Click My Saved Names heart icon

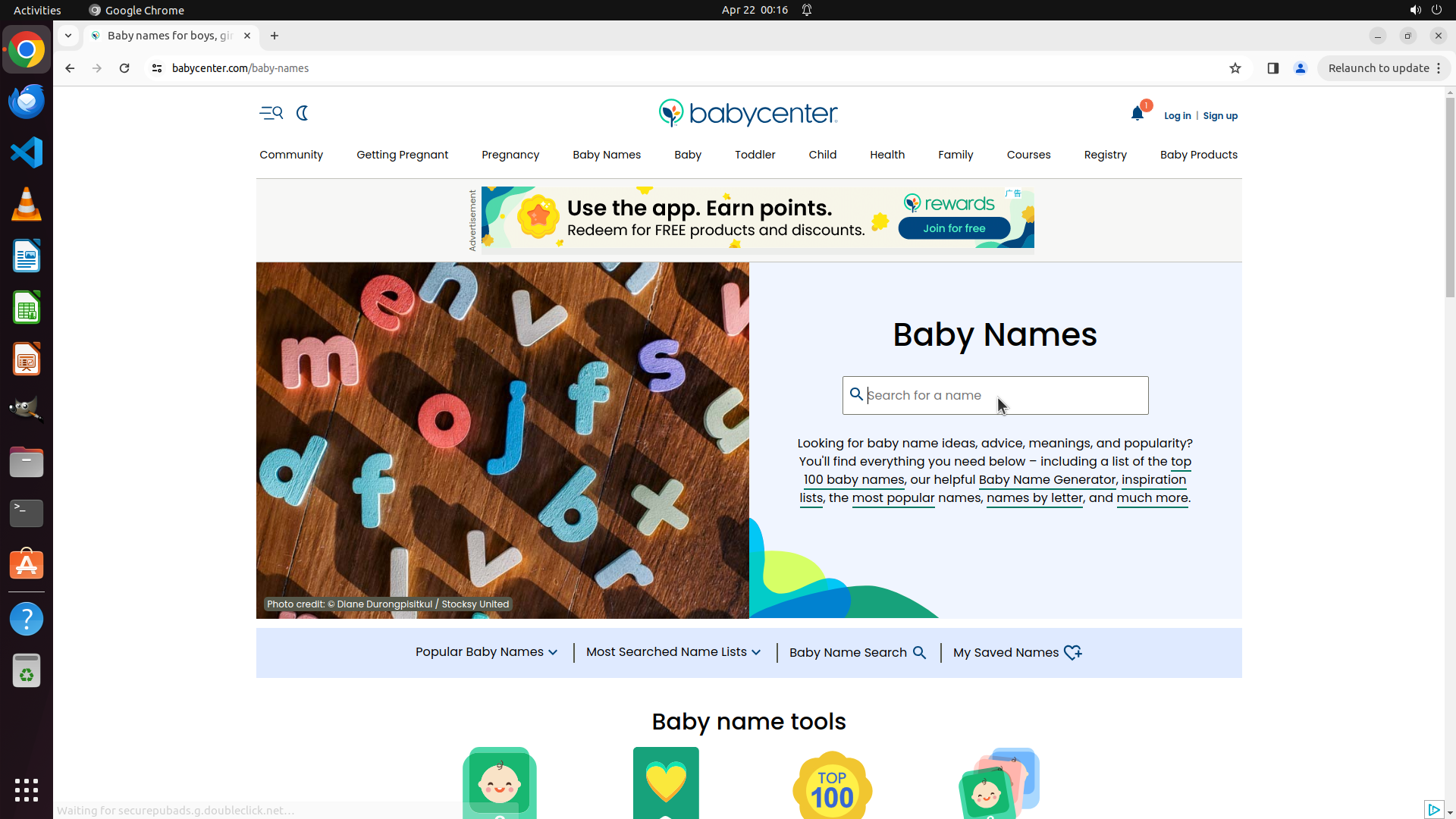click(x=1072, y=653)
